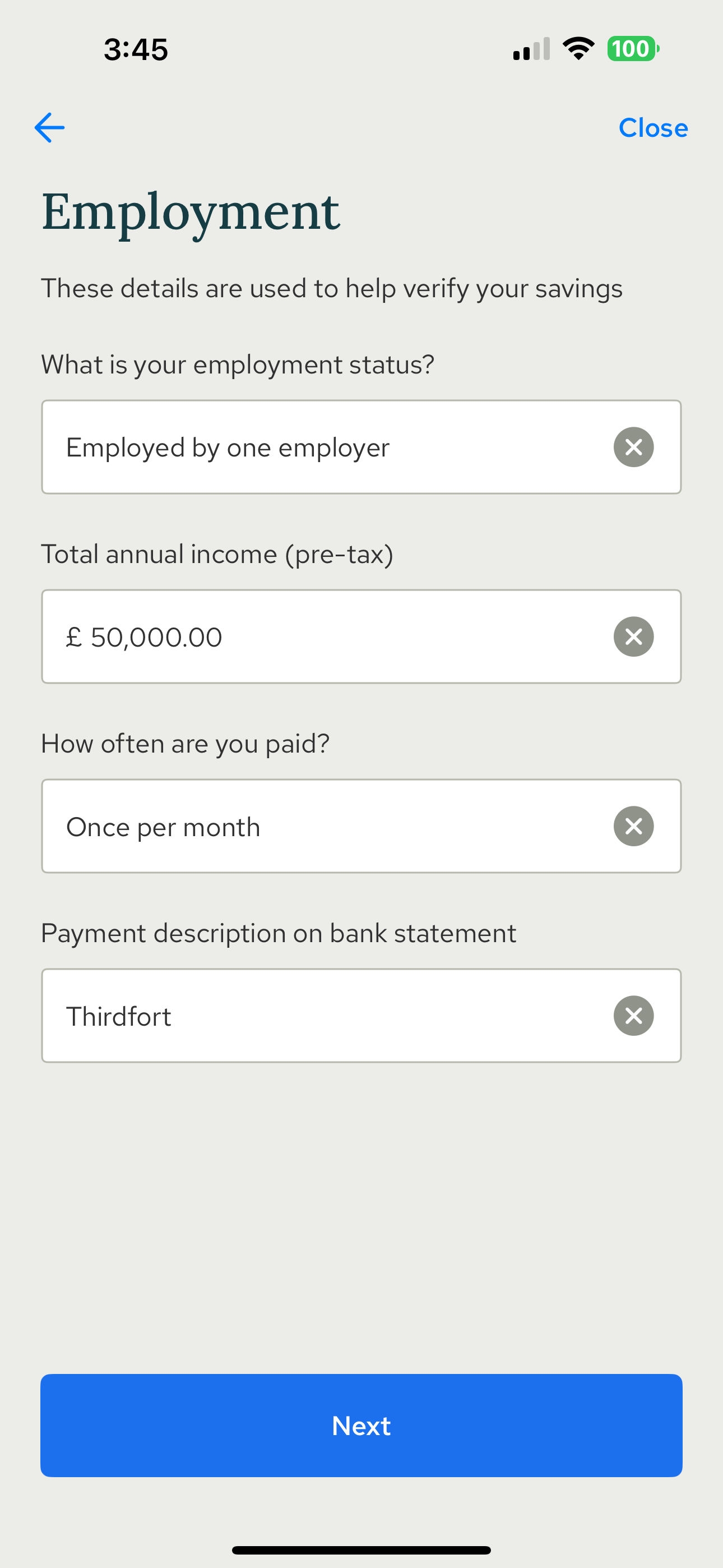Clear the Thirdfort payment description
The height and width of the screenshot is (1568, 723).
click(x=633, y=1016)
